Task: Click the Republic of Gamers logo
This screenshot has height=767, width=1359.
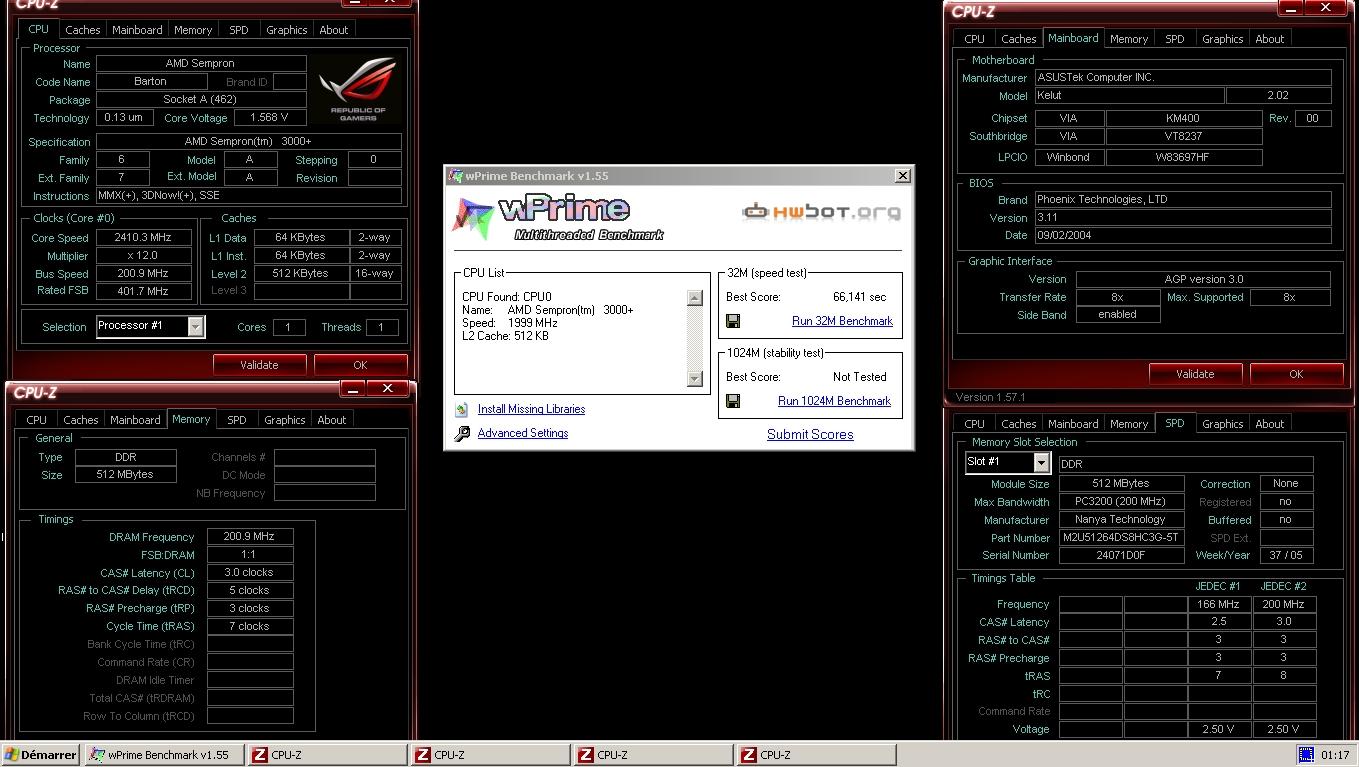Action: pos(358,88)
